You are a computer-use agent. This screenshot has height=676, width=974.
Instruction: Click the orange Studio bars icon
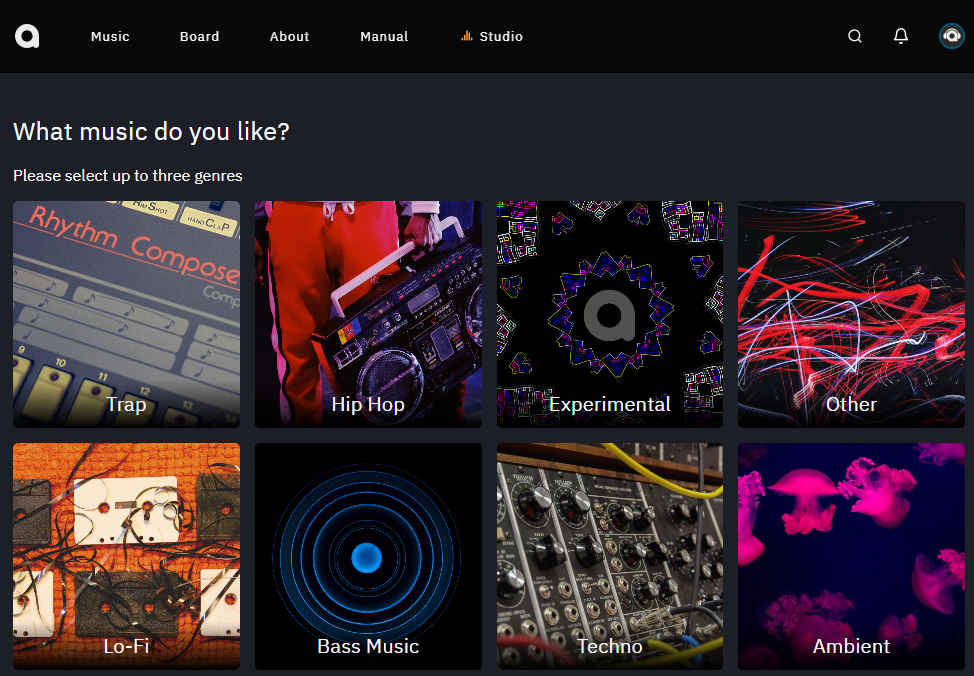(467, 36)
